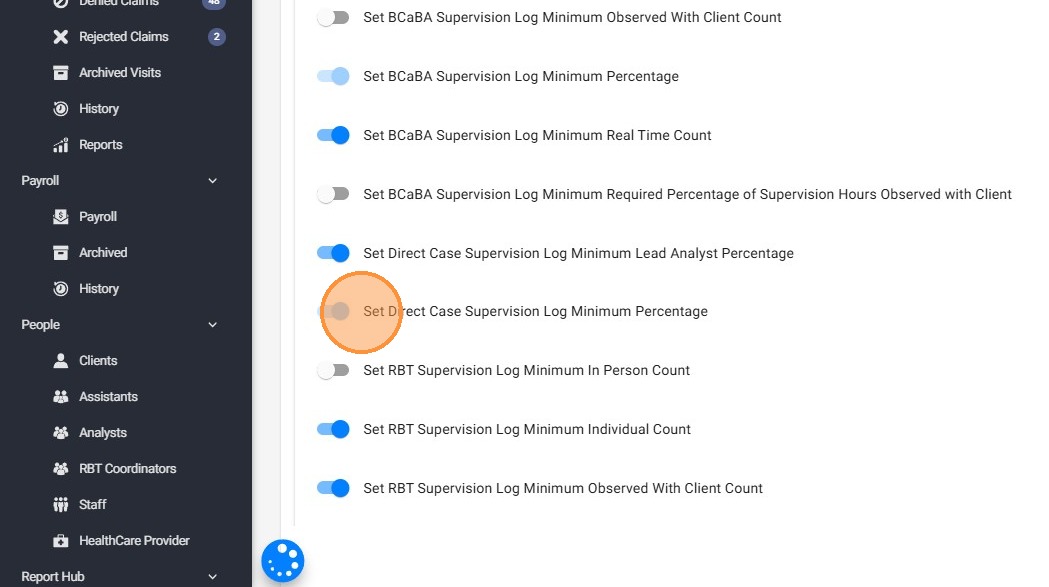Click the blue floating cookie button

(283, 562)
